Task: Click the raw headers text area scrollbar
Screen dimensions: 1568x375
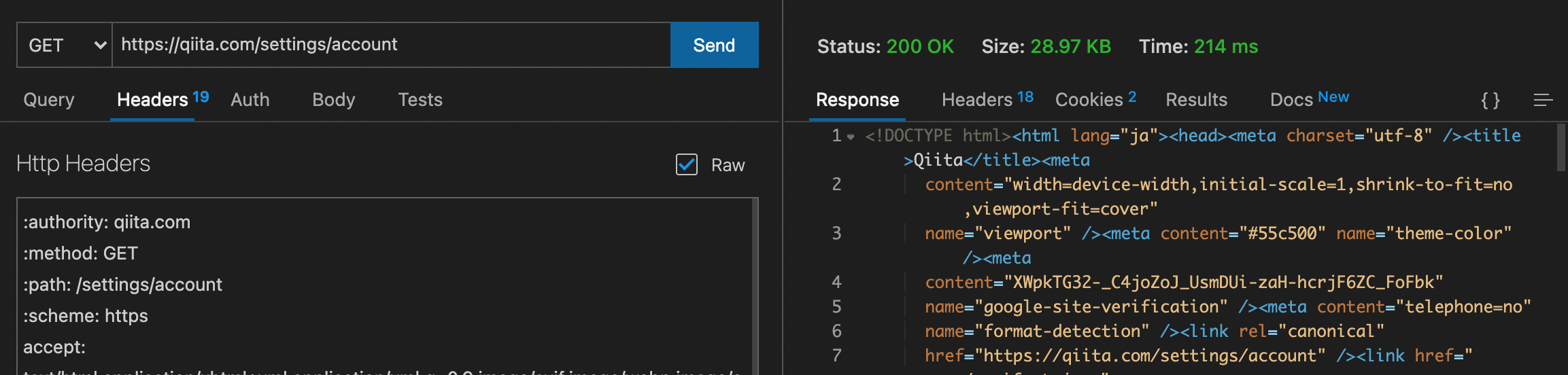Action: coord(755,286)
